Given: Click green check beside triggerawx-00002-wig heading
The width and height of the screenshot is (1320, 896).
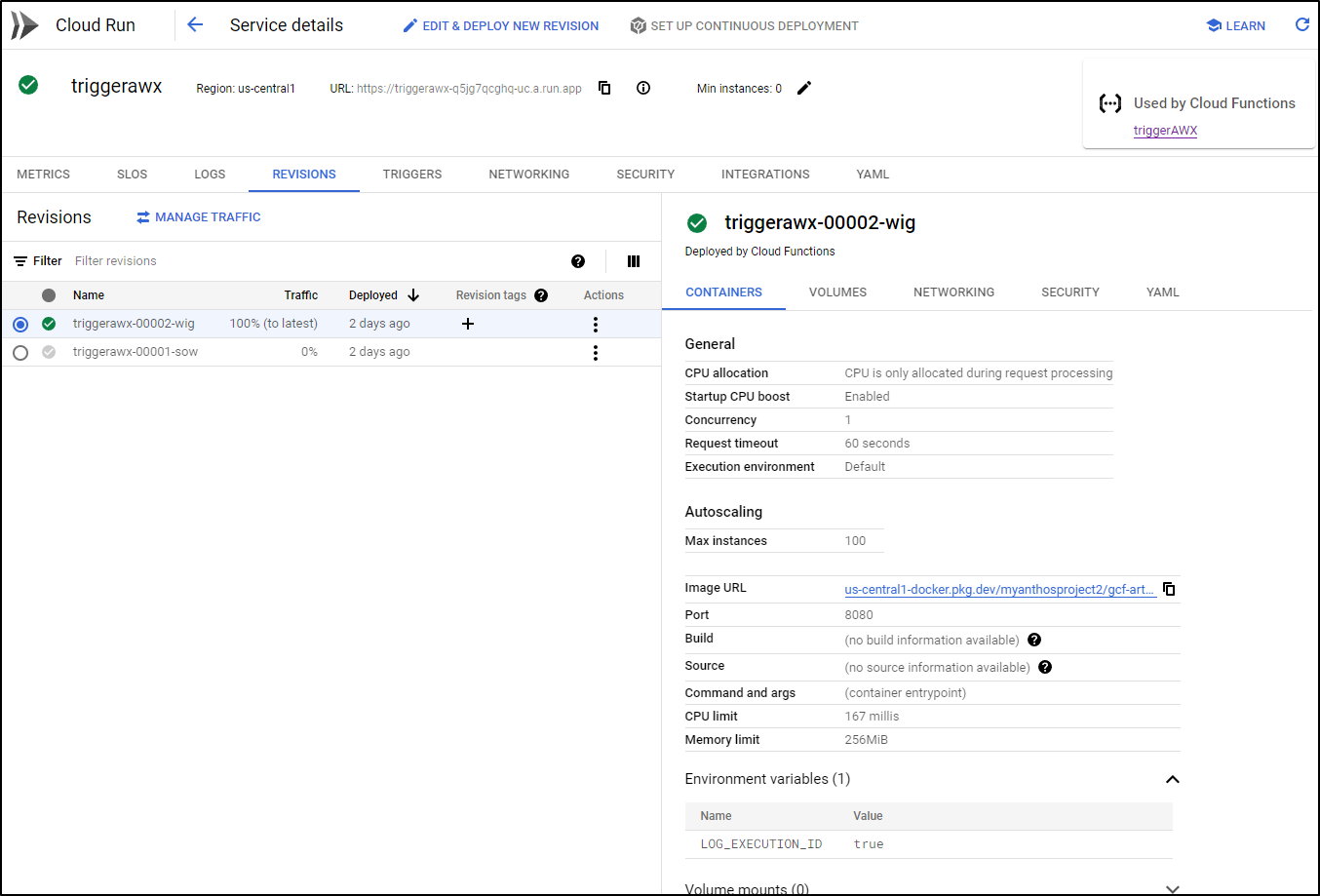Looking at the screenshot, I should tap(697, 223).
